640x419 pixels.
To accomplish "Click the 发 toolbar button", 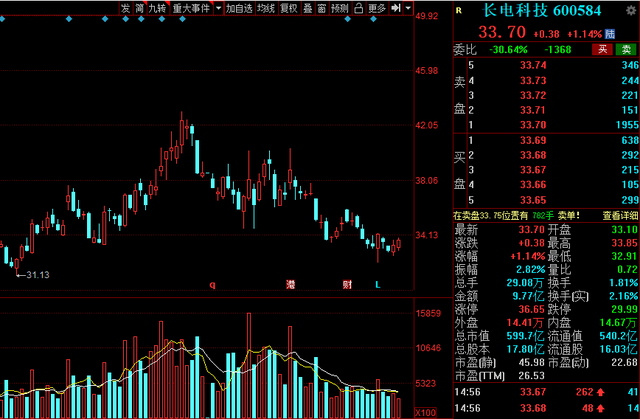I will point(125,8).
